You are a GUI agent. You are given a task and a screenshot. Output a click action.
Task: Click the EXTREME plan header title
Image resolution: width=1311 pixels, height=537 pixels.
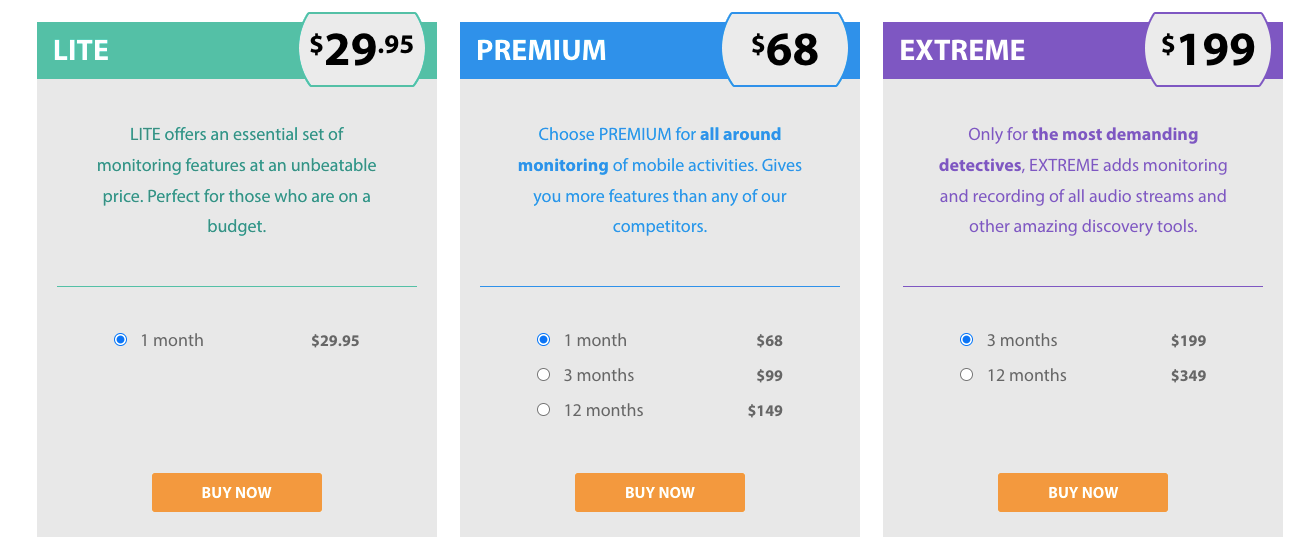(x=962, y=50)
